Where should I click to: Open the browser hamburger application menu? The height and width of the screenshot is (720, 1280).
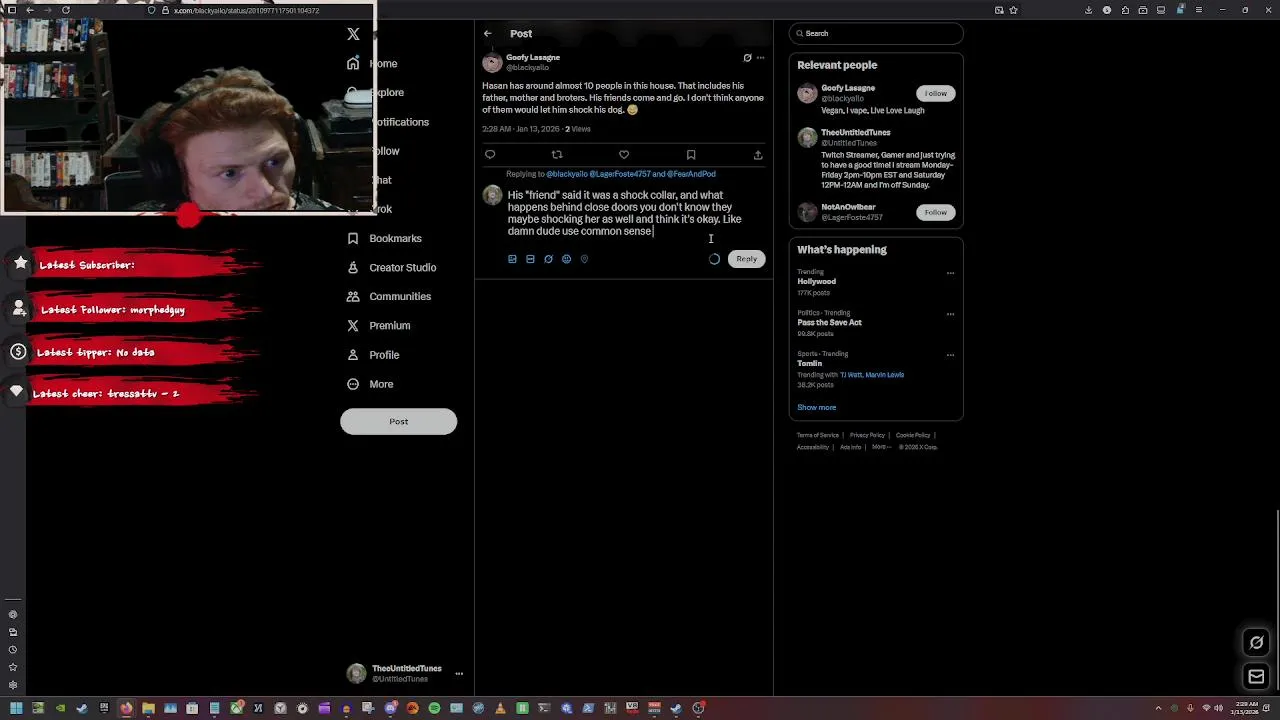click(1199, 10)
